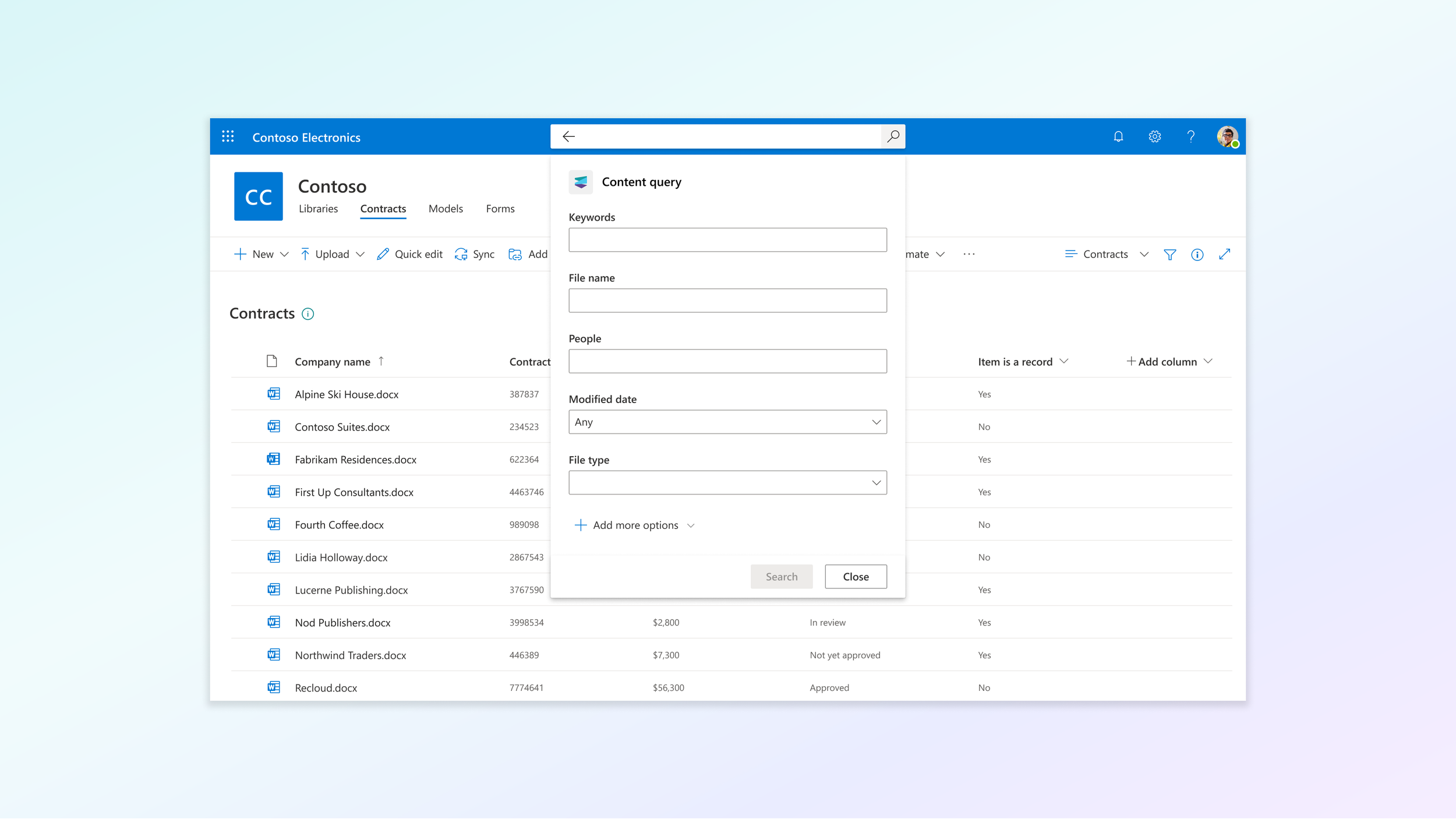Sort by Company name column header
The image size is (1456, 819).
(x=339, y=362)
